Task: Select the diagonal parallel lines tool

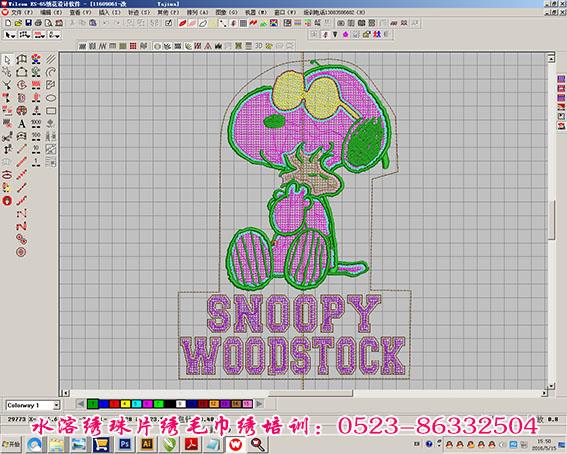Action: [x=51, y=59]
